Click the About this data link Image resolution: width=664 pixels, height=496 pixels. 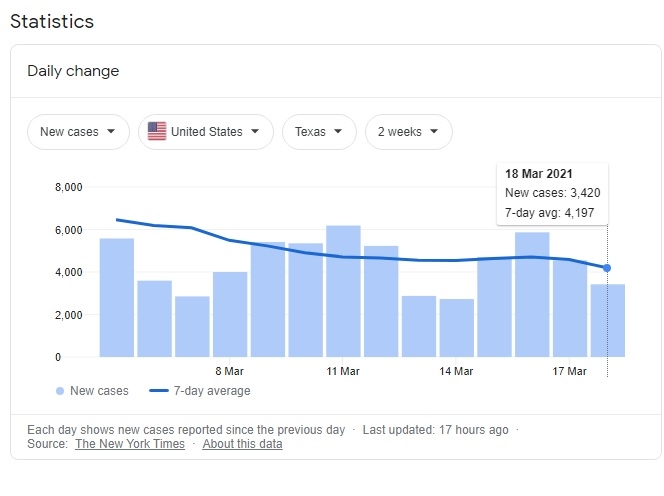coord(243,444)
